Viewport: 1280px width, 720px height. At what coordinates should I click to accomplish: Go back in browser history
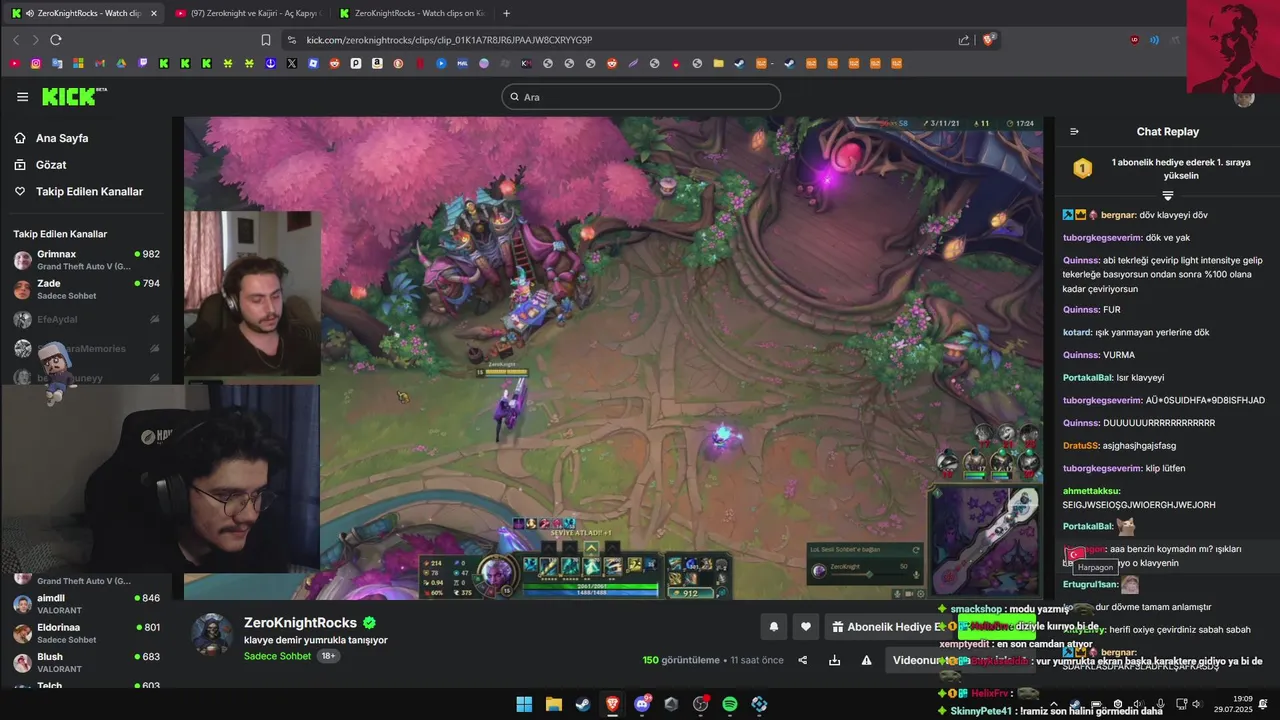pos(16,40)
